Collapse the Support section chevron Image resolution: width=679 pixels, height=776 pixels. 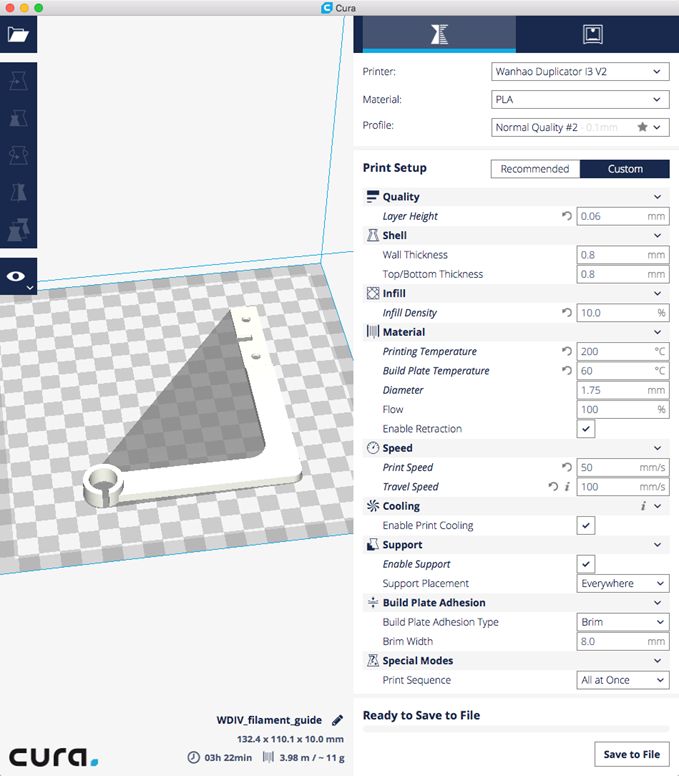pos(657,544)
